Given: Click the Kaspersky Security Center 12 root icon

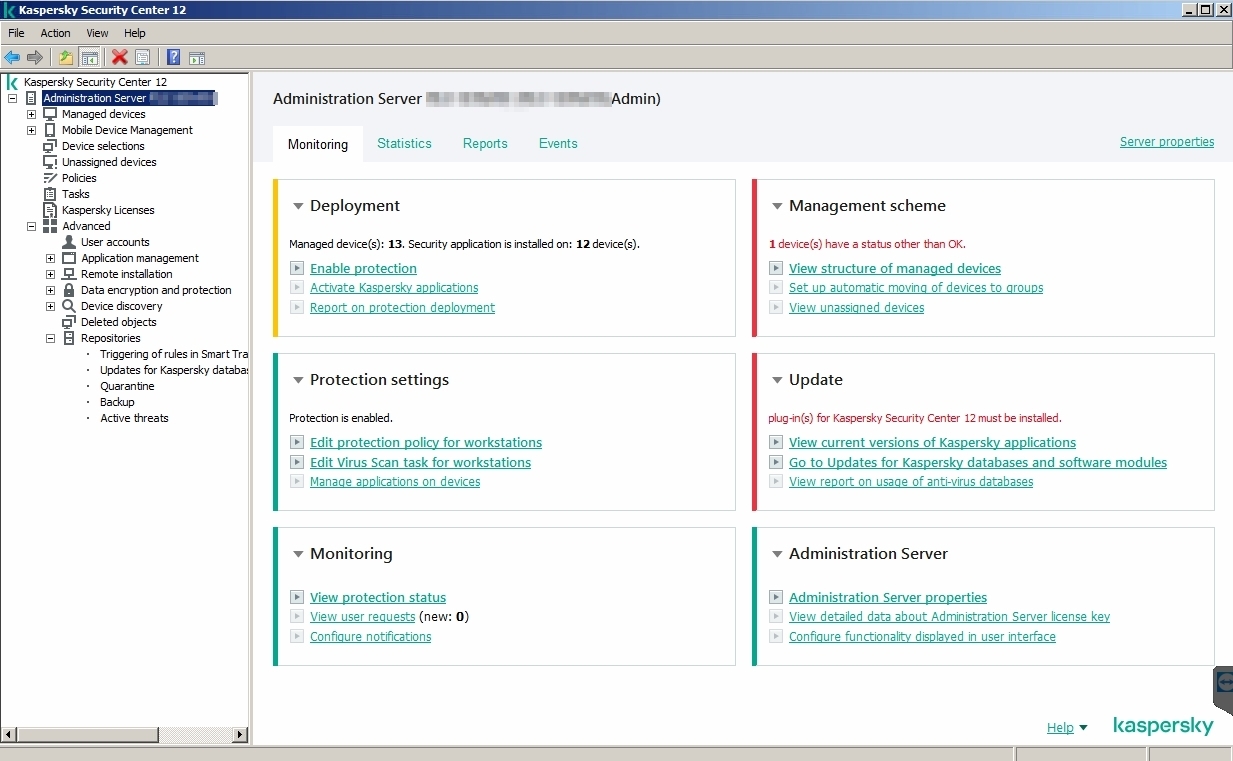Looking at the screenshot, I should (x=12, y=82).
